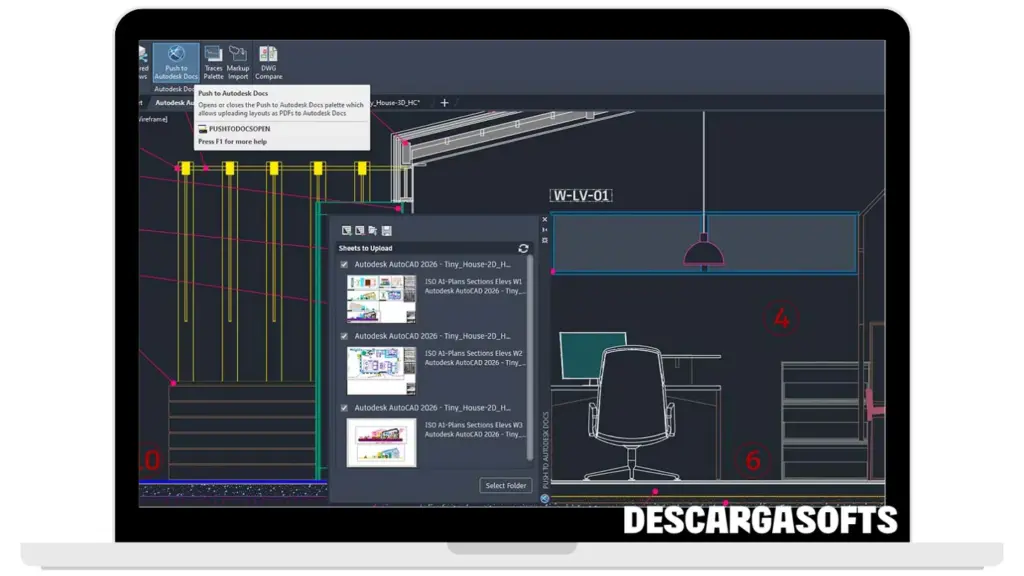The image size is (1024, 576).
Task: Close the Push to Autodesk Docs palette
Action: pos(545,219)
